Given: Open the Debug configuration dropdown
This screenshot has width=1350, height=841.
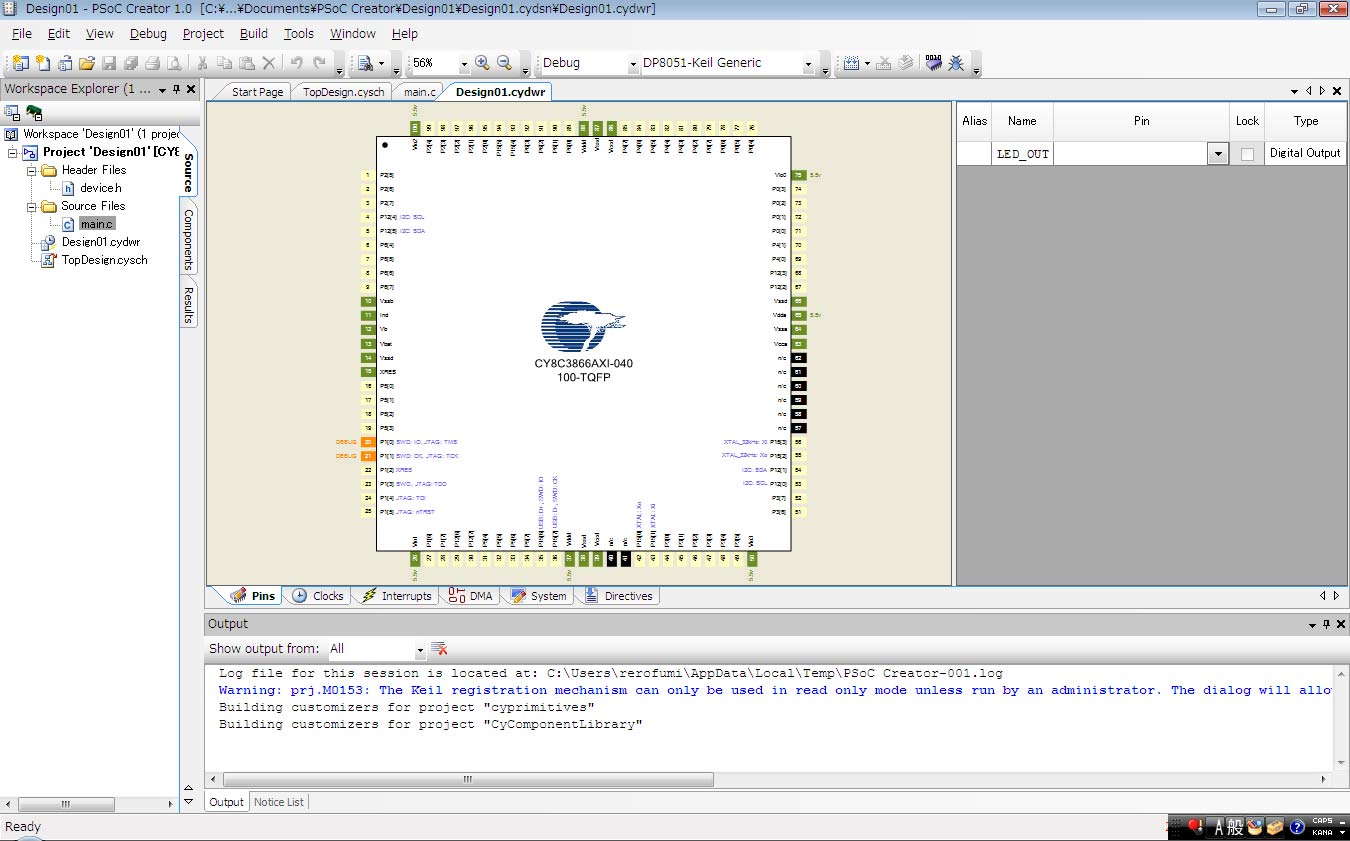Looking at the screenshot, I should click(633, 63).
